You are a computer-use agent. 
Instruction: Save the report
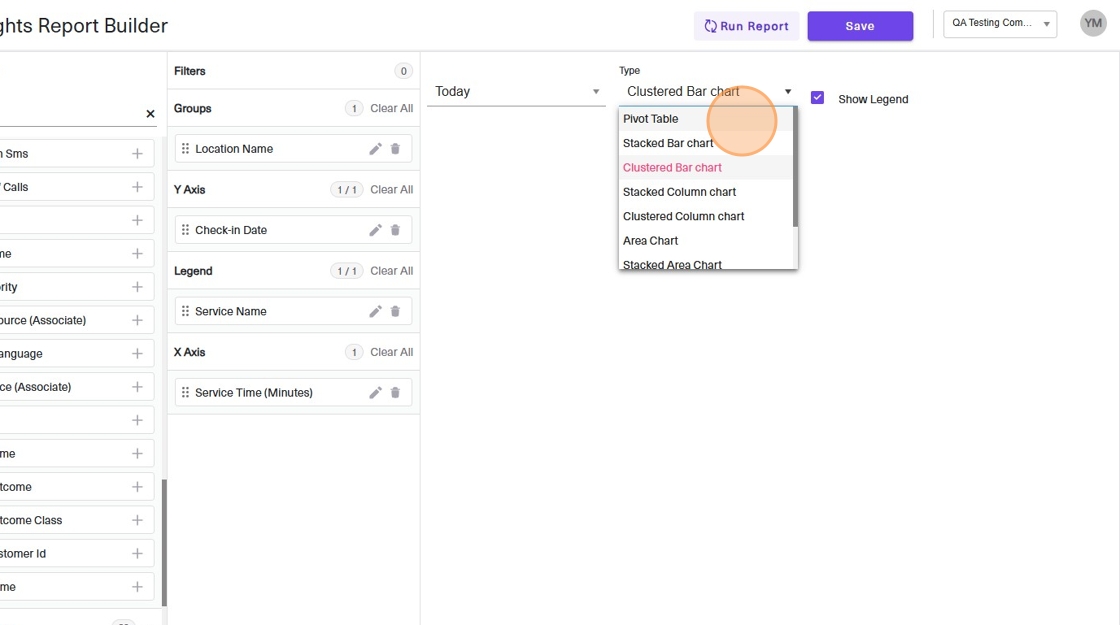[x=860, y=26]
